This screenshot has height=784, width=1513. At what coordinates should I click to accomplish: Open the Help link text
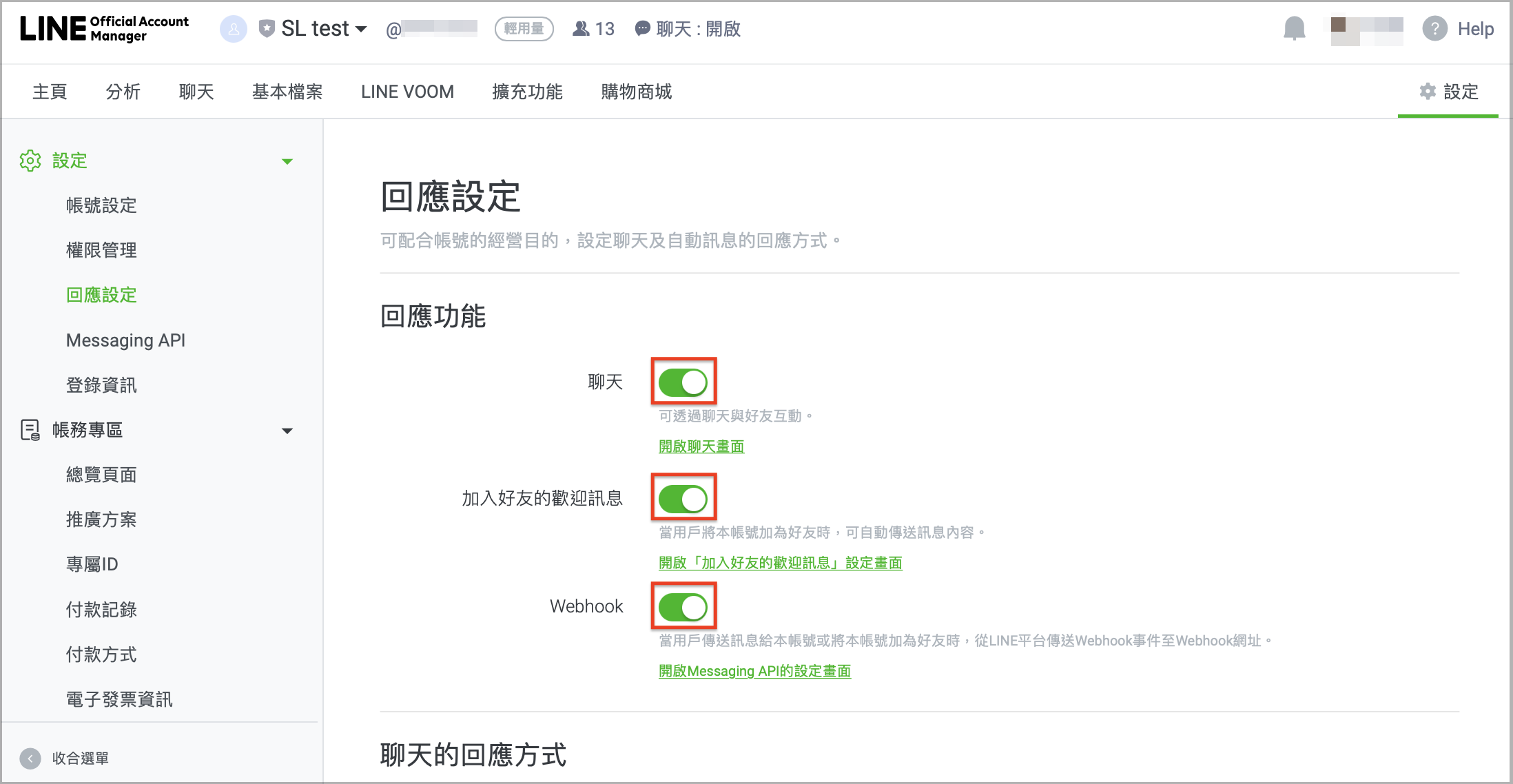[1476, 29]
